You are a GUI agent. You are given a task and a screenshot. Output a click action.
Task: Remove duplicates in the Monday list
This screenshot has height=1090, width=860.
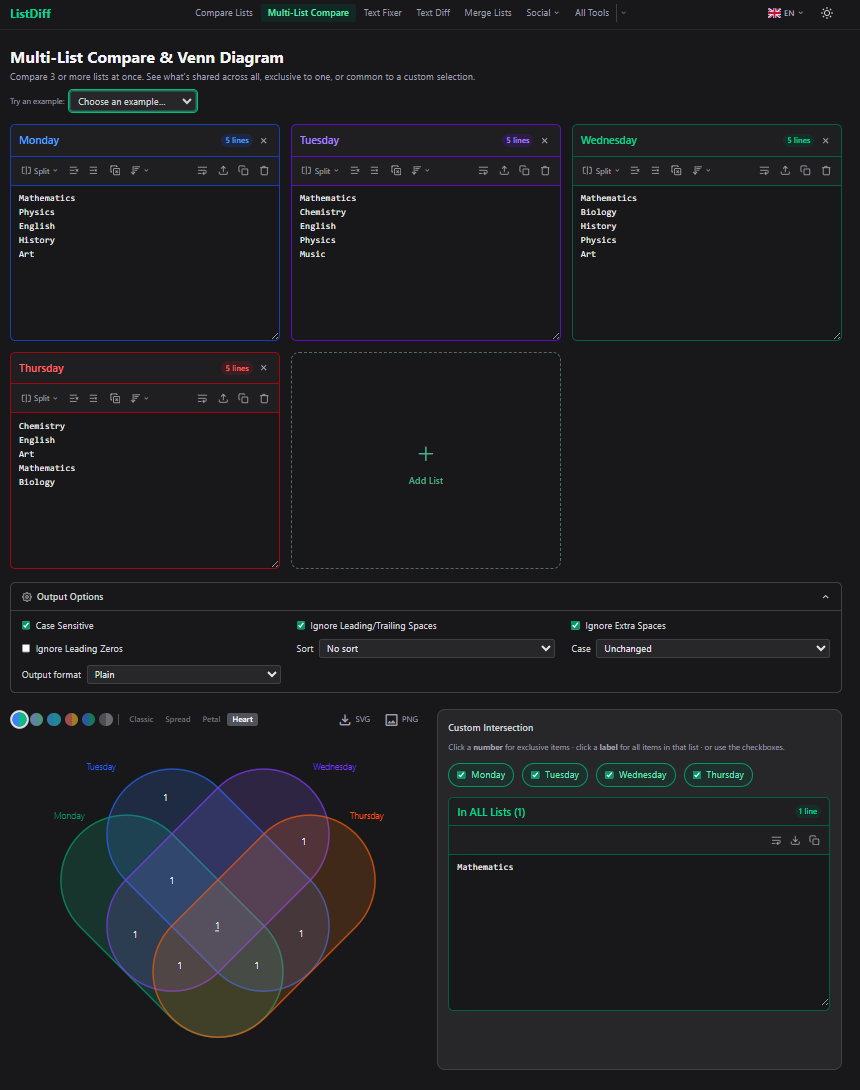click(115, 170)
